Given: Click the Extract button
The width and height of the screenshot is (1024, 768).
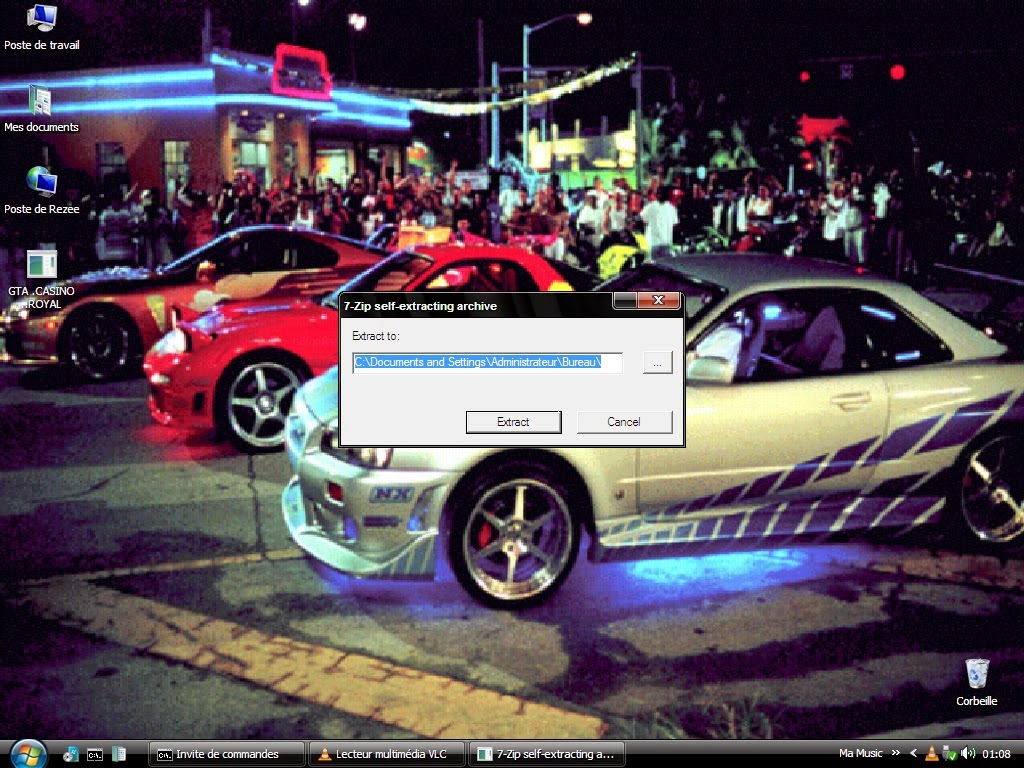Looking at the screenshot, I should pos(513,422).
